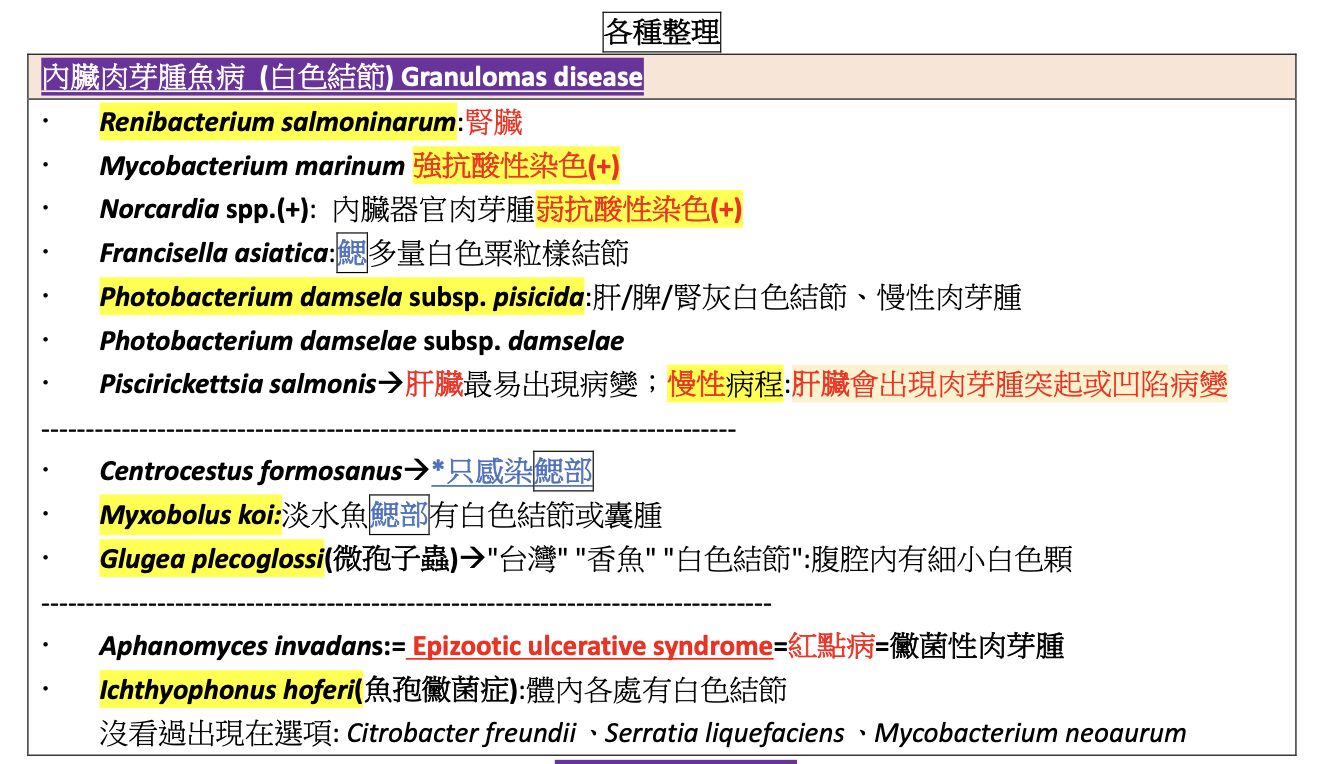Select the Myxobolus koi highlighted name
Screen dimensions: 1324x764
click(190, 516)
